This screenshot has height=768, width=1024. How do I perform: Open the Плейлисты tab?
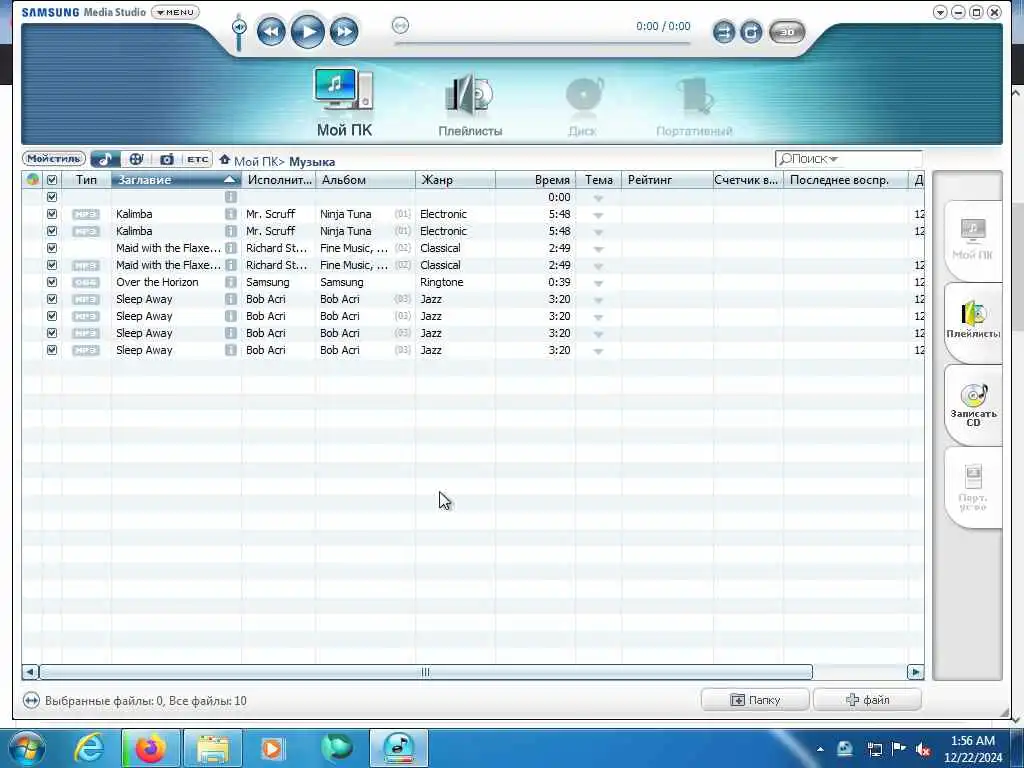(x=470, y=104)
